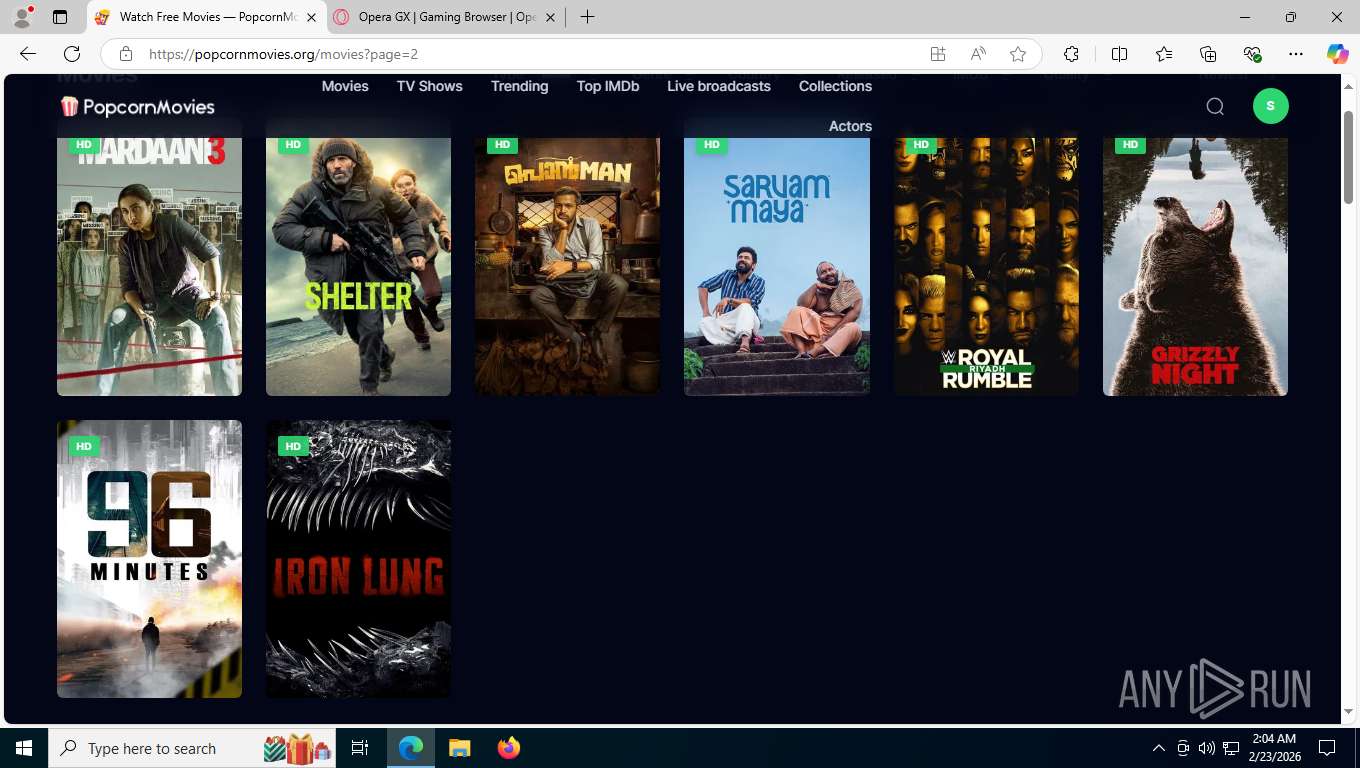Toggle Split screen icon
The width and height of the screenshot is (1360, 768).
coord(1120,54)
